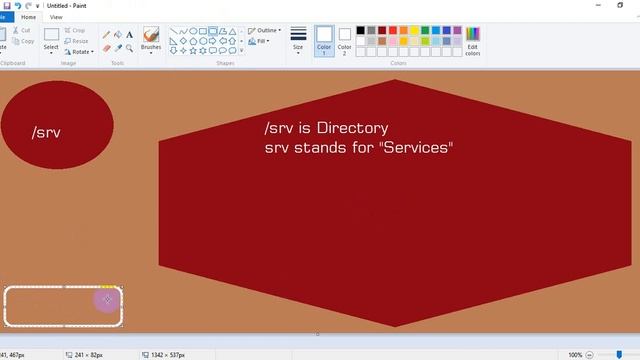Pick the black color swatch
Screen dimensions: 640x360
point(360,30)
